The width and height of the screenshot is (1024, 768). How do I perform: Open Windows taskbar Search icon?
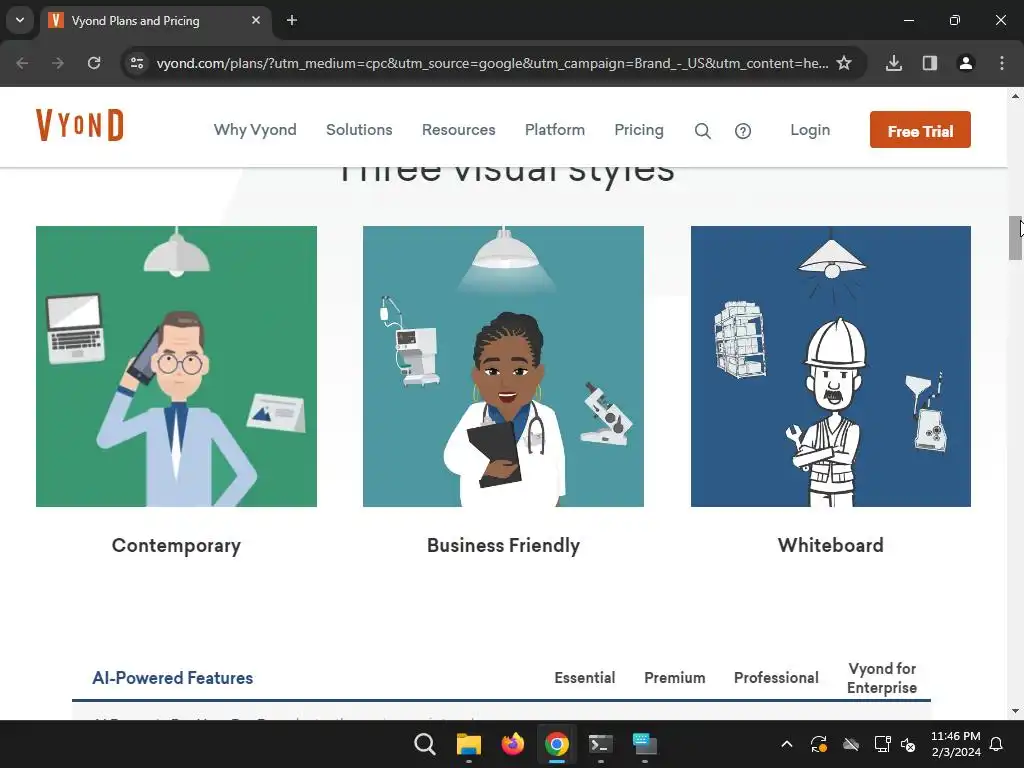point(424,744)
